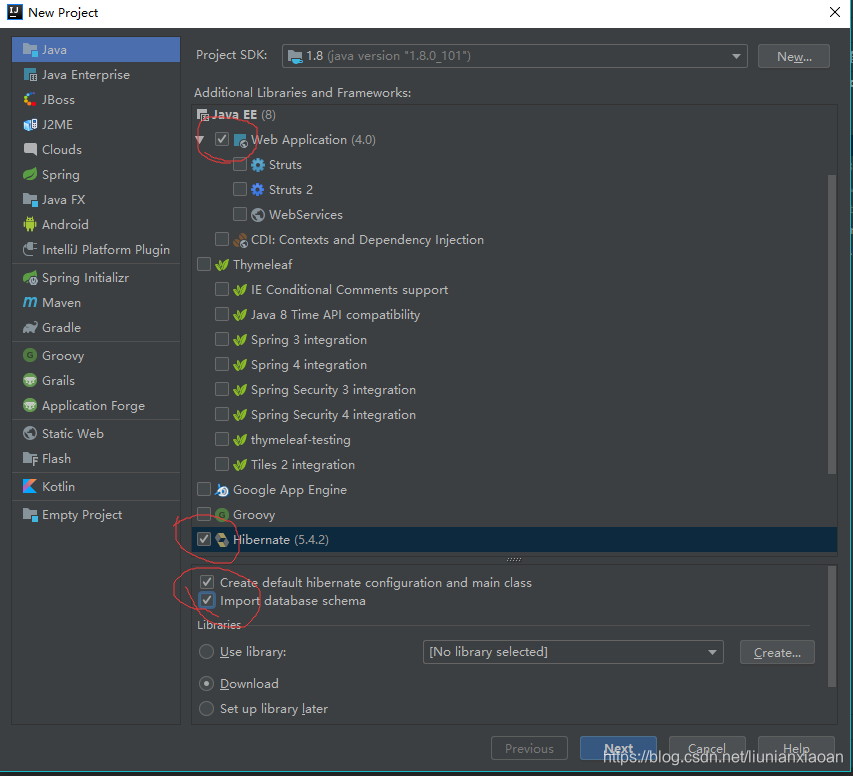853x776 pixels.
Task: Choose the Groovy icon in left sidebar
Action: 30,355
